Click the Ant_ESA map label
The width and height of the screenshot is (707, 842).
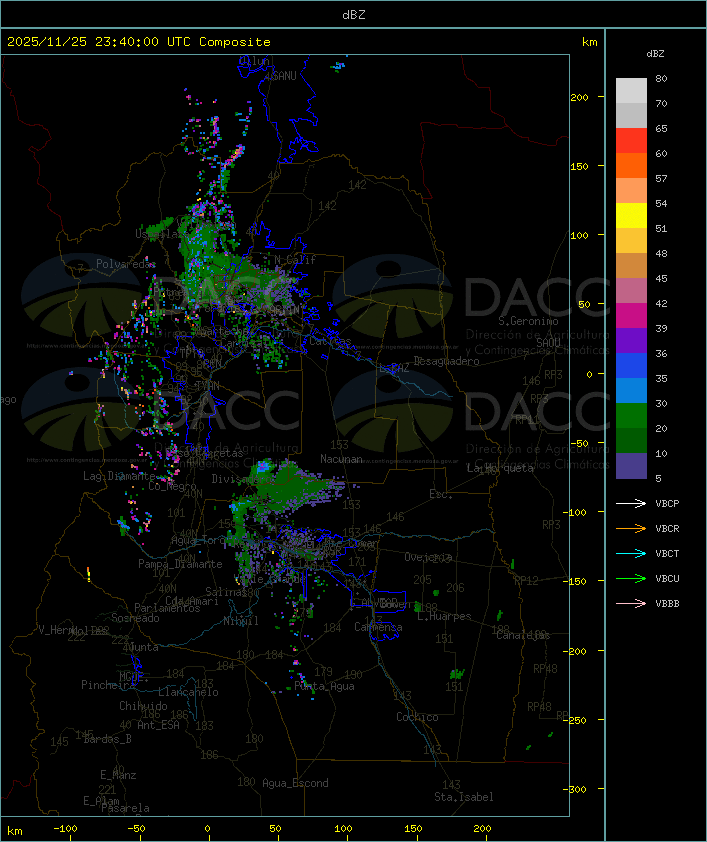158,725
